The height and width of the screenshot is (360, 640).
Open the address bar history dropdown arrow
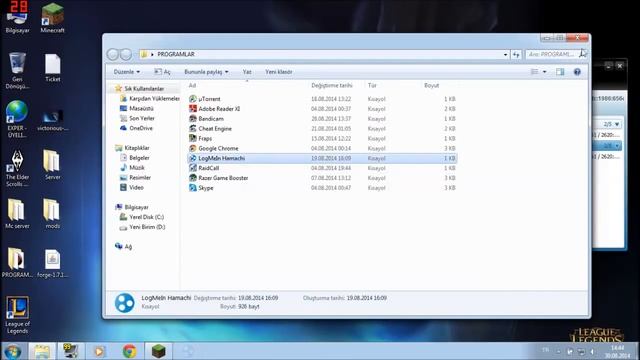point(505,54)
